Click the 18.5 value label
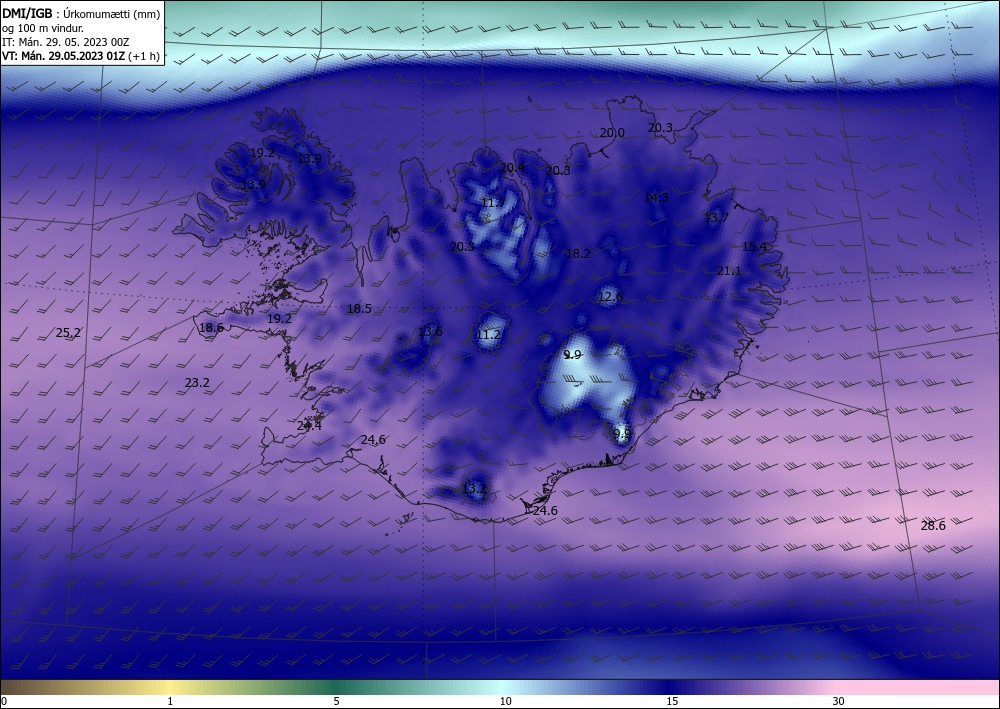Viewport: 1000px width, 709px height. [x=359, y=309]
